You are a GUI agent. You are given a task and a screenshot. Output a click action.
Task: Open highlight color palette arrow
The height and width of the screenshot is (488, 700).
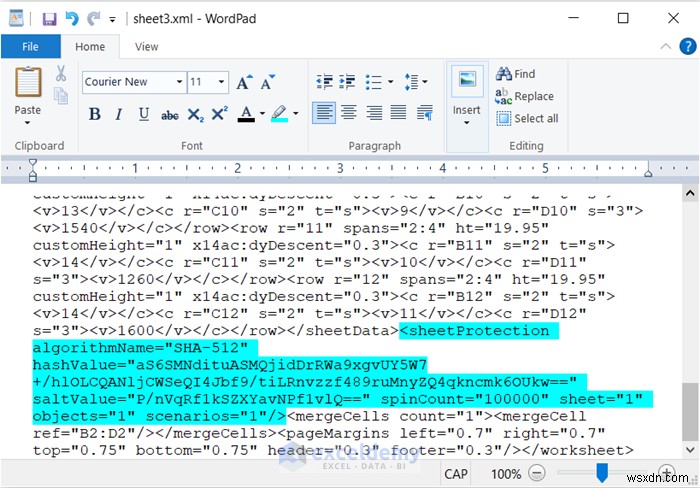coord(296,113)
